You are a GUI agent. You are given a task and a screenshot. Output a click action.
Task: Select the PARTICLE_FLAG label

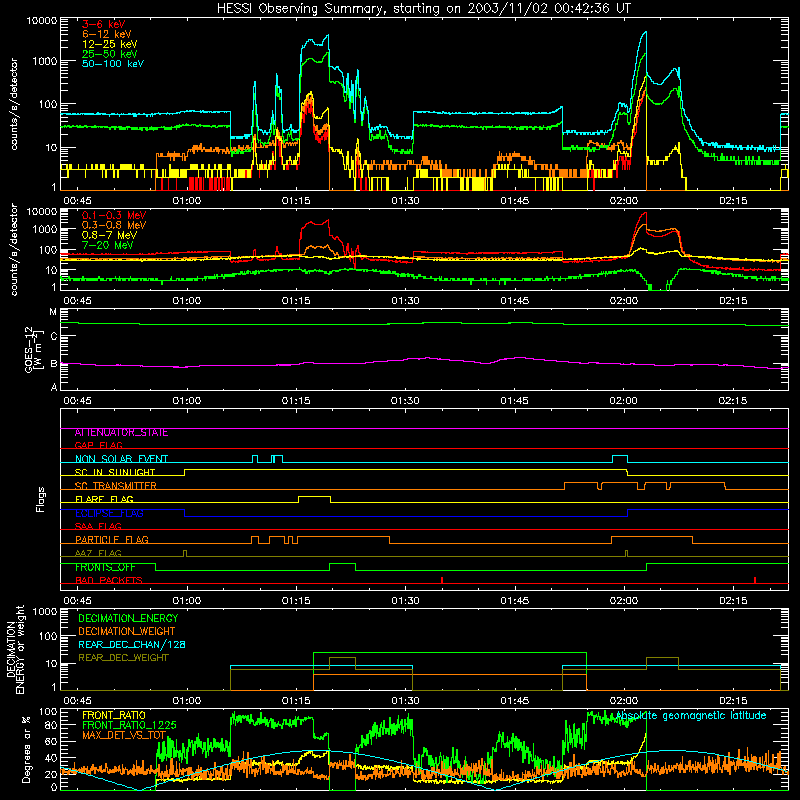pos(112,540)
